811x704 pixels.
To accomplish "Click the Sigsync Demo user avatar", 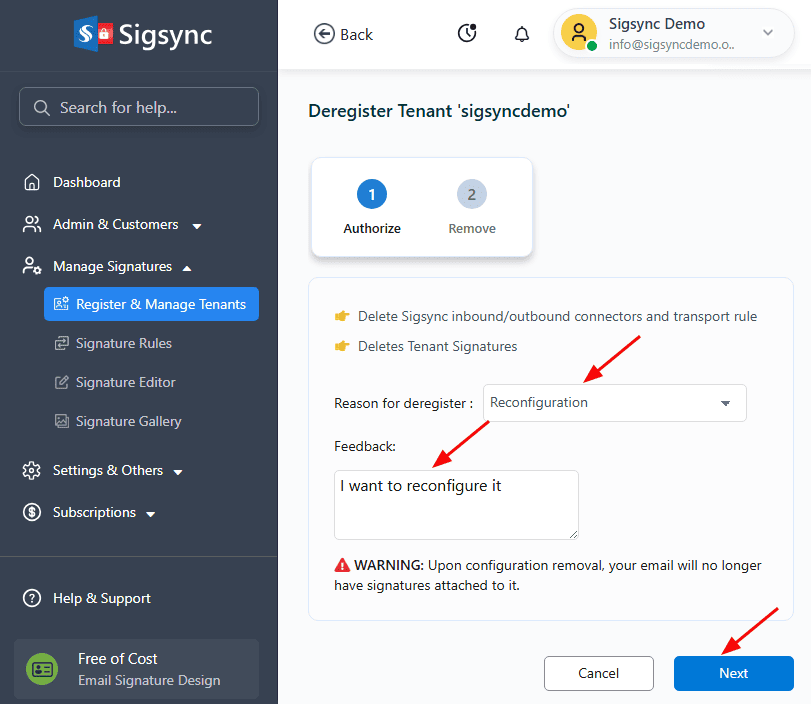I will point(578,33).
